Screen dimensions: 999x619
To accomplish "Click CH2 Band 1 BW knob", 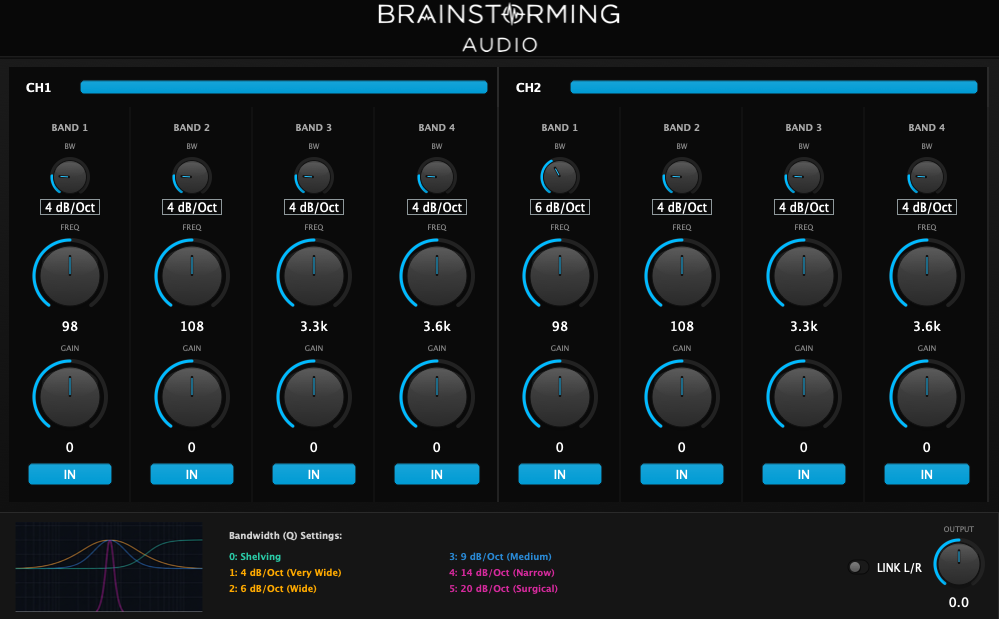I will [559, 176].
